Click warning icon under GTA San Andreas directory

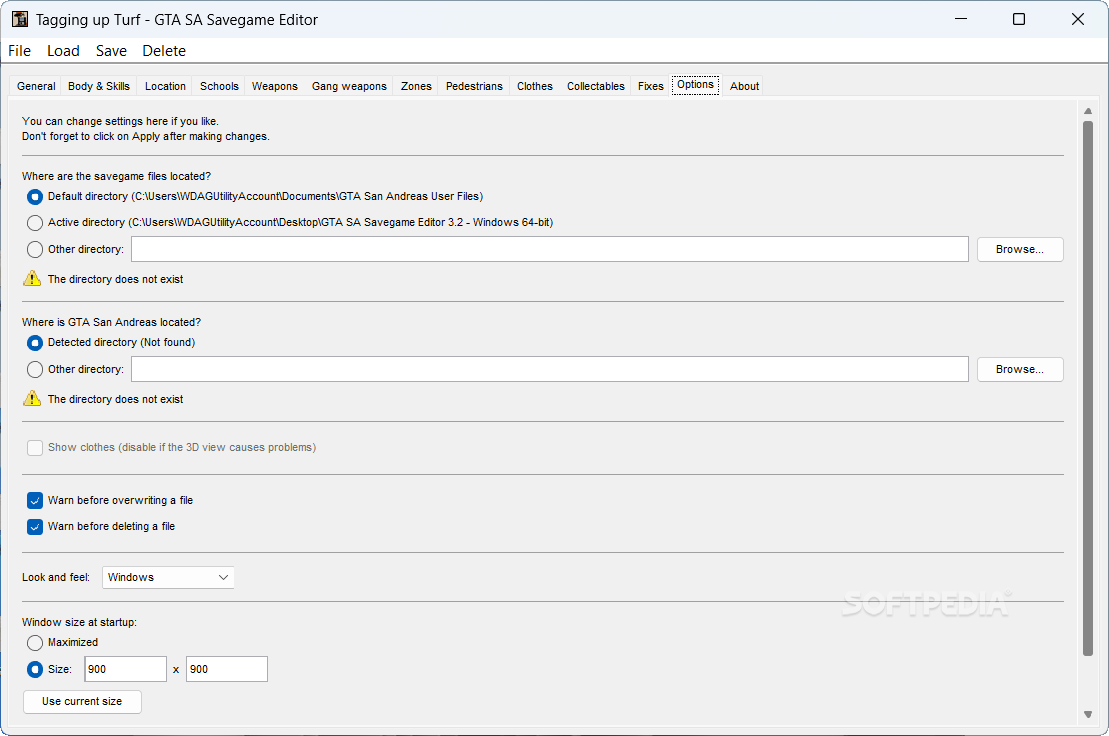[x=32, y=399]
